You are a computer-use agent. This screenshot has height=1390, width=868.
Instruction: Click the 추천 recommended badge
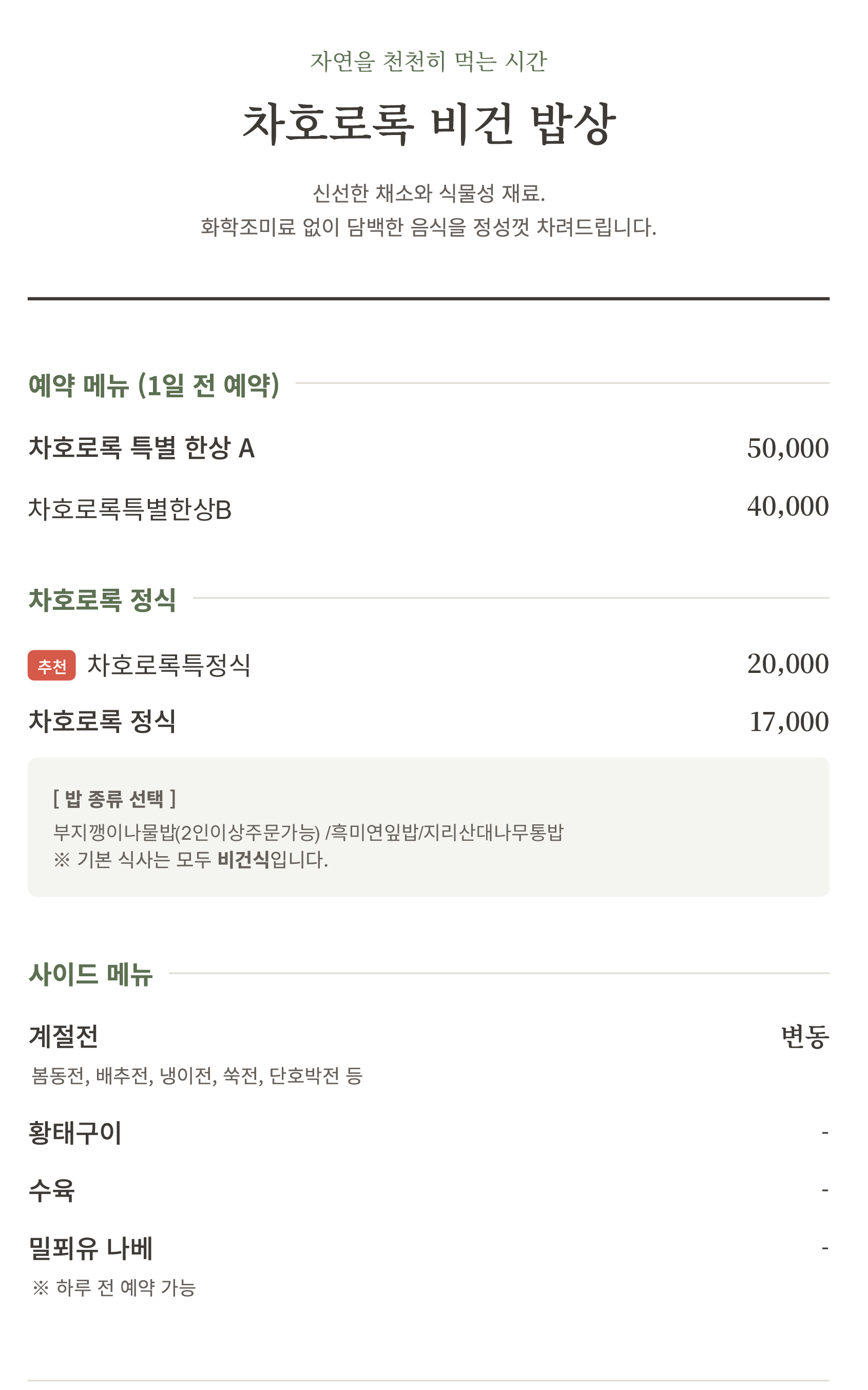coord(52,666)
